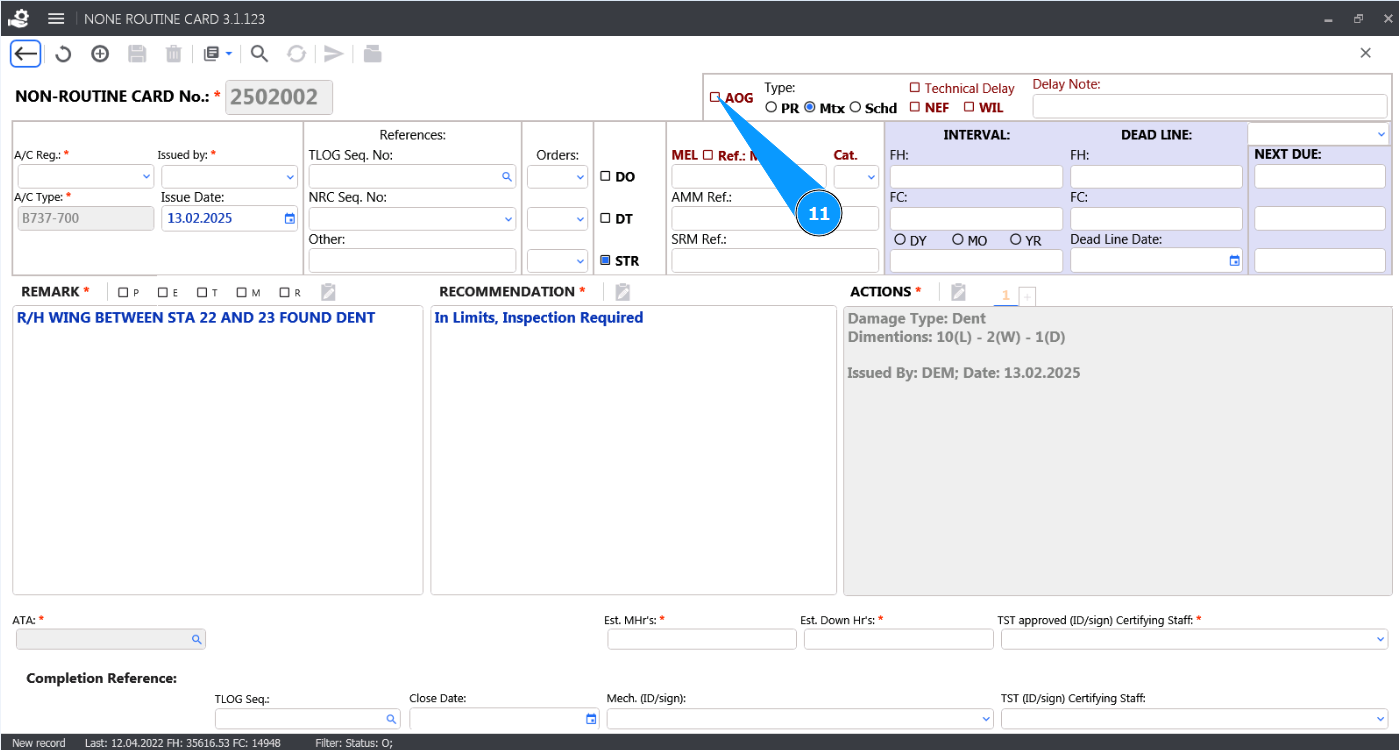This screenshot has height=750, width=1399.
Task: Open calendar picker for Issue Date
Action: pos(290,218)
